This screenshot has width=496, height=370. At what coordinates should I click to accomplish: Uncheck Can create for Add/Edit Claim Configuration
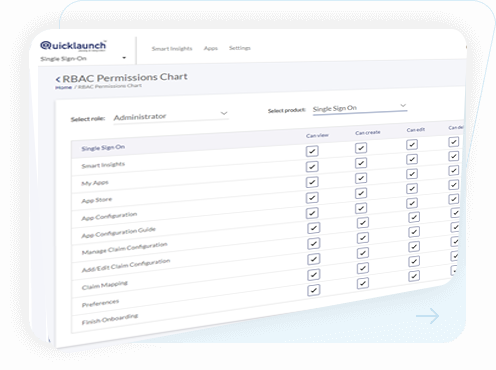(x=363, y=238)
